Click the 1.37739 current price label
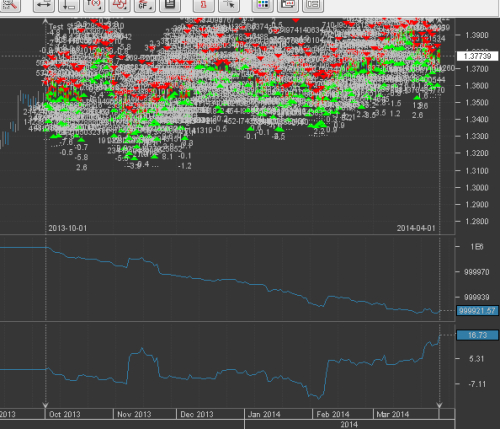 click(x=477, y=56)
